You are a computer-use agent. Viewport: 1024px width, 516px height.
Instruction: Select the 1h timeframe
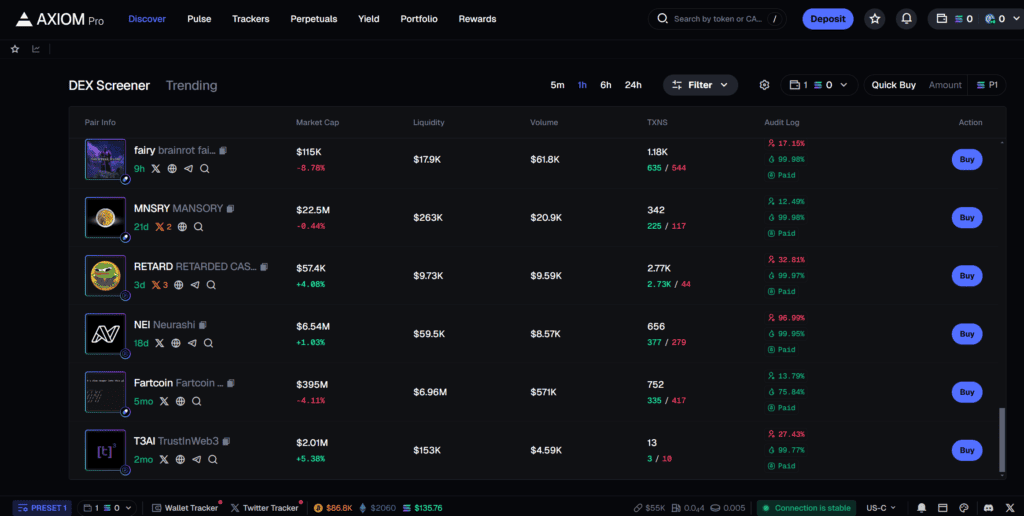582,85
